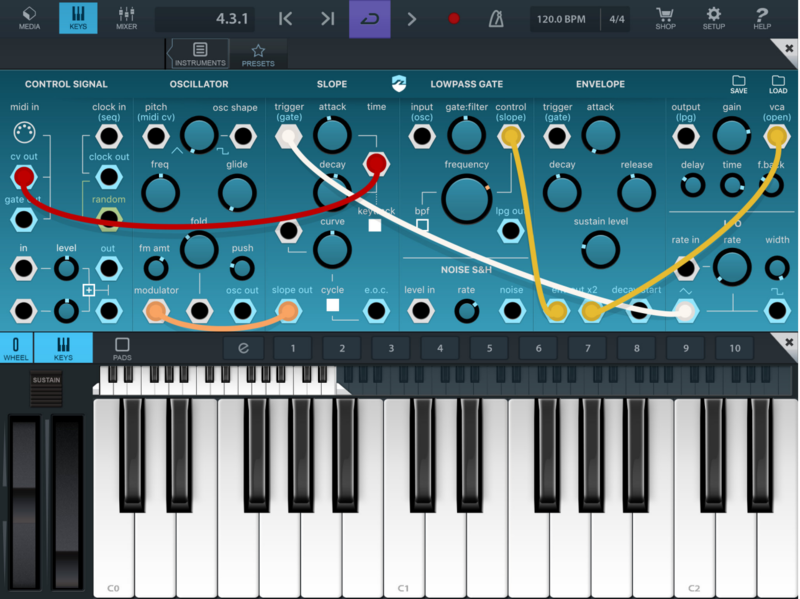Open the Presets tab

click(x=258, y=54)
